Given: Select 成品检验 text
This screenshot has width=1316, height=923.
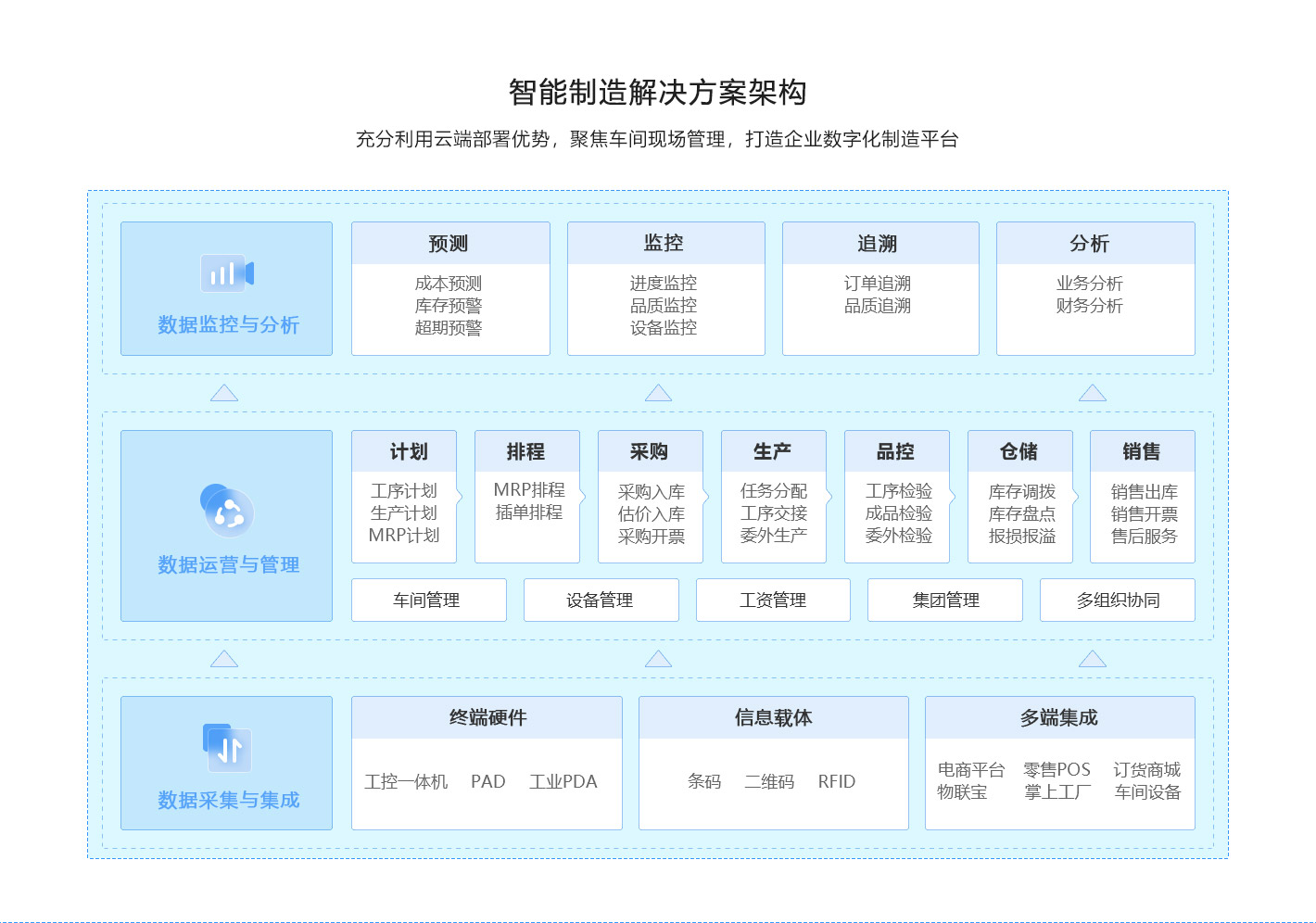Looking at the screenshot, I should pyautogui.click(x=899, y=513).
